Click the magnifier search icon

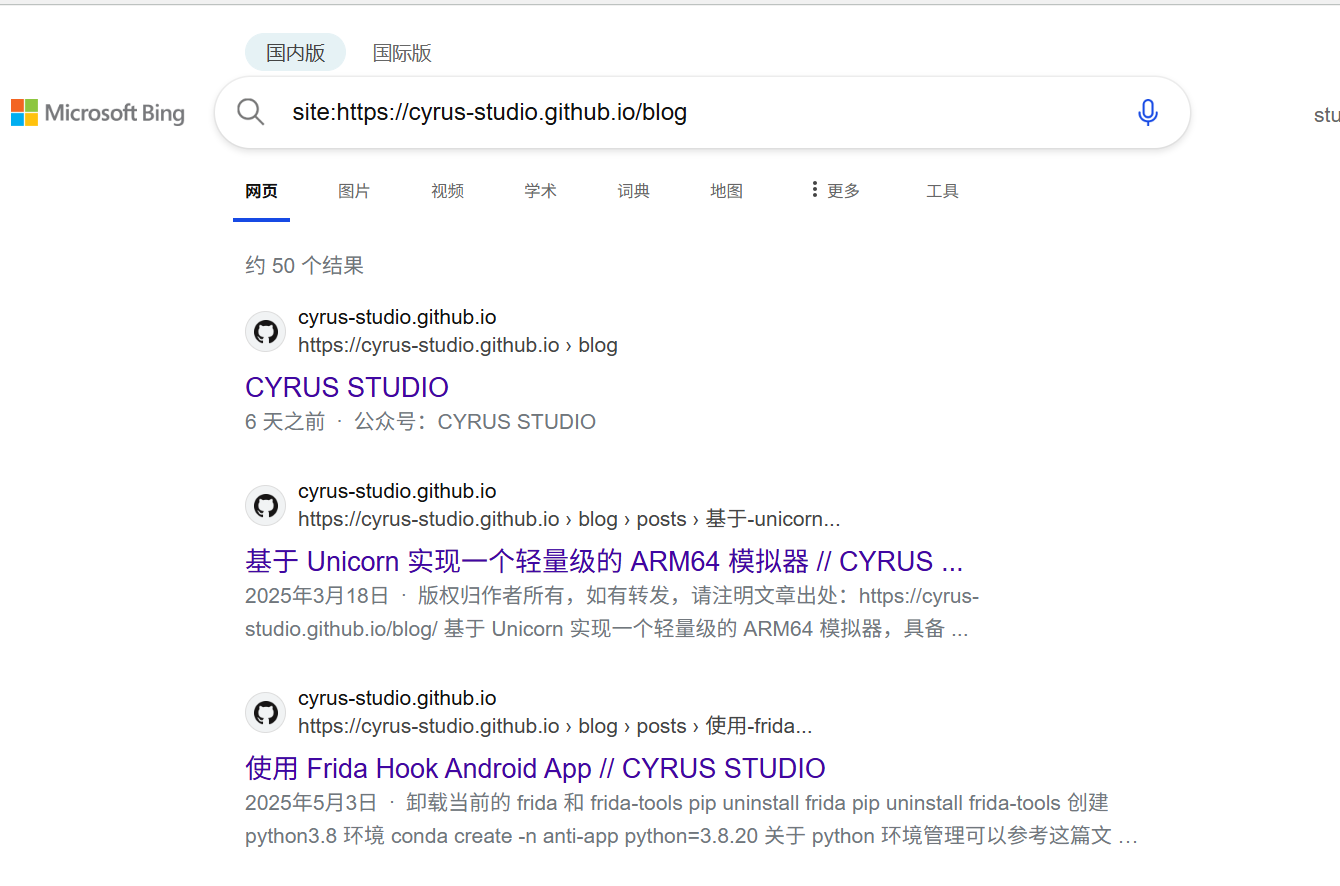pos(251,112)
